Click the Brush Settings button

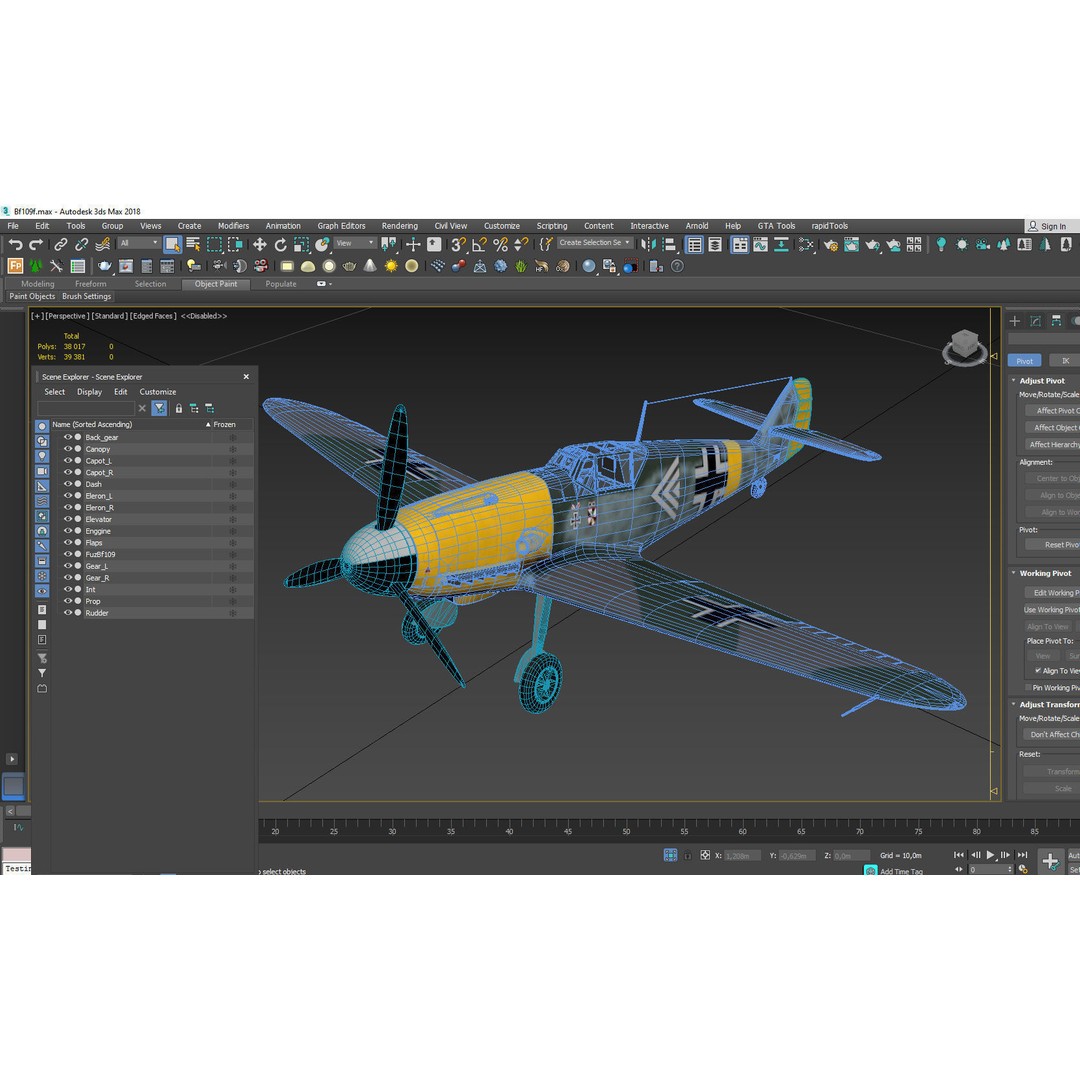(86, 296)
